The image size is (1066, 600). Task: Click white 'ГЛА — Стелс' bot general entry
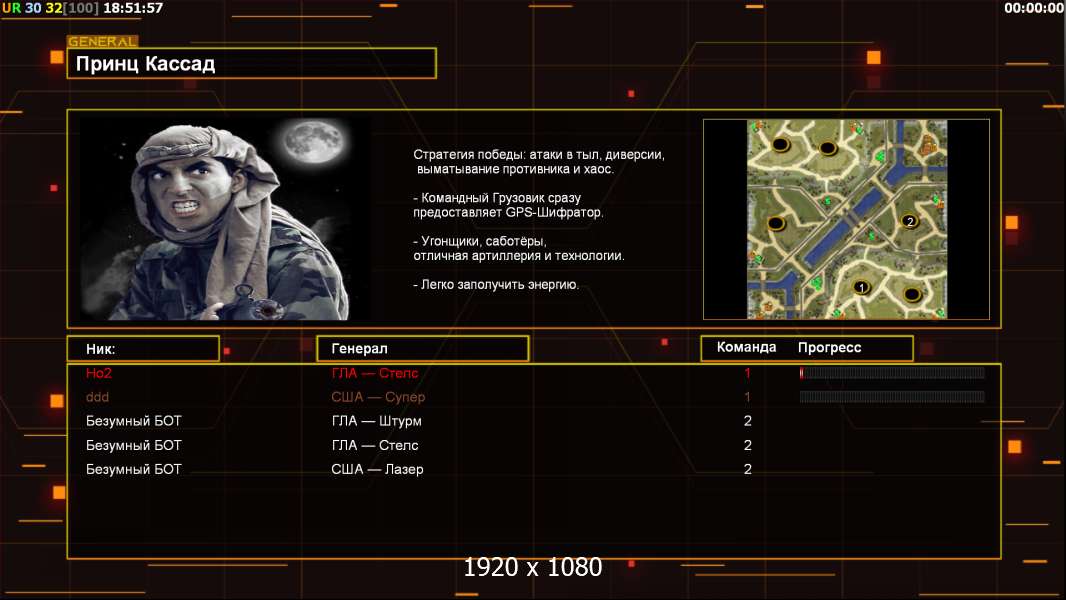[375, 445]
